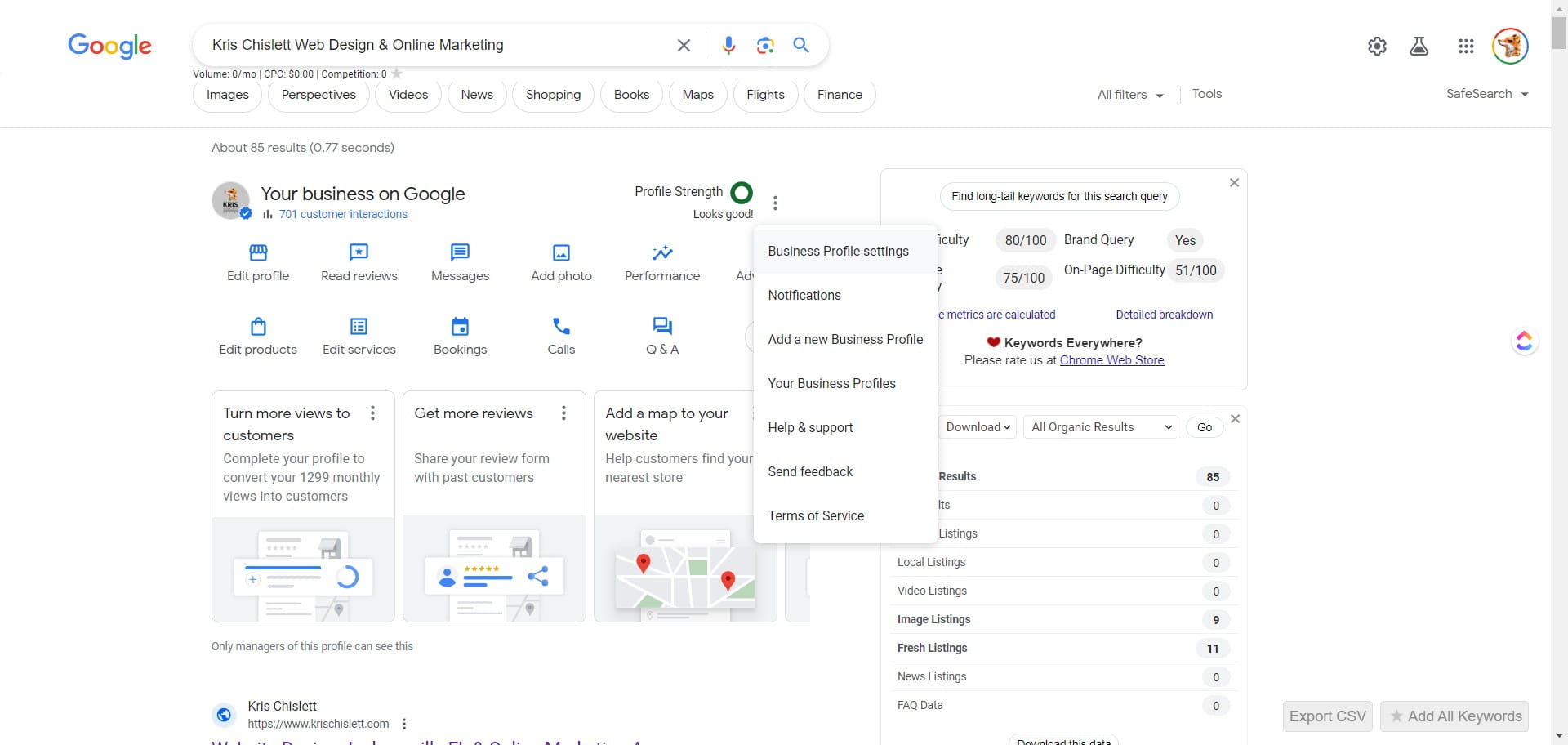Open the Calls phone icon

[561, 327]
